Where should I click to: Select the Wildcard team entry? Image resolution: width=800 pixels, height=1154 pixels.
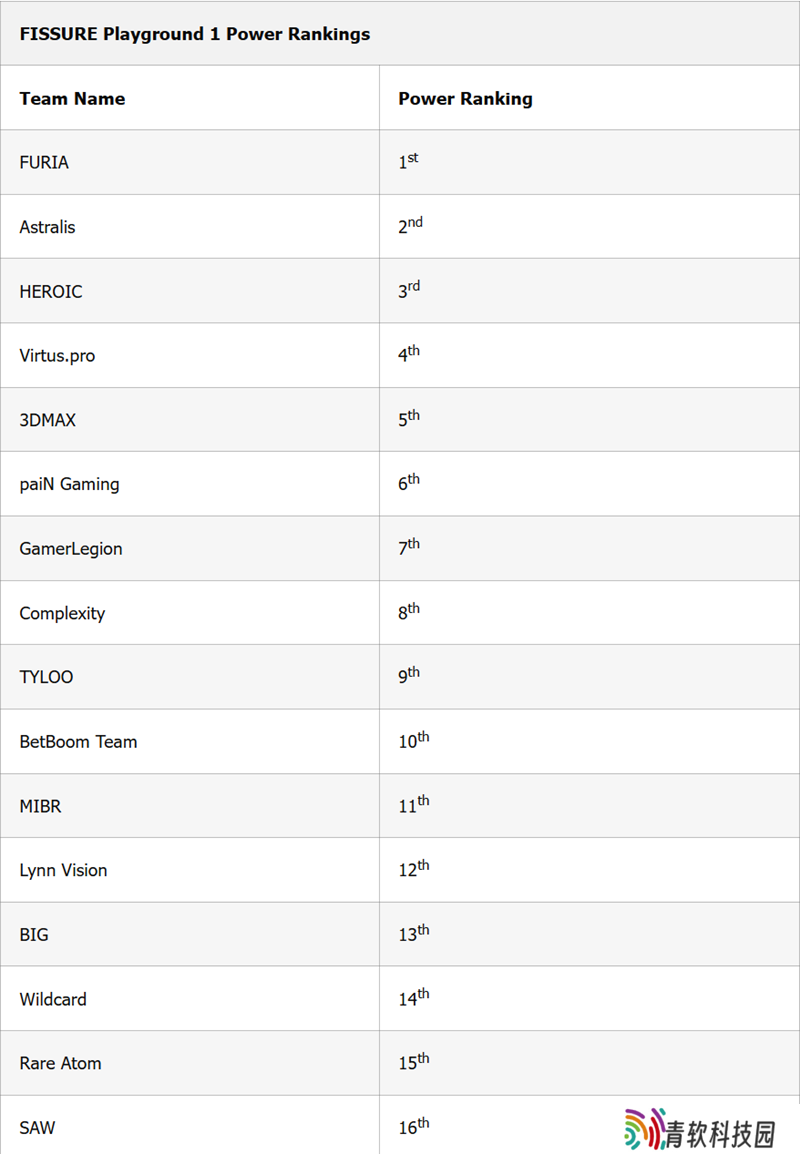coord(53,999)
